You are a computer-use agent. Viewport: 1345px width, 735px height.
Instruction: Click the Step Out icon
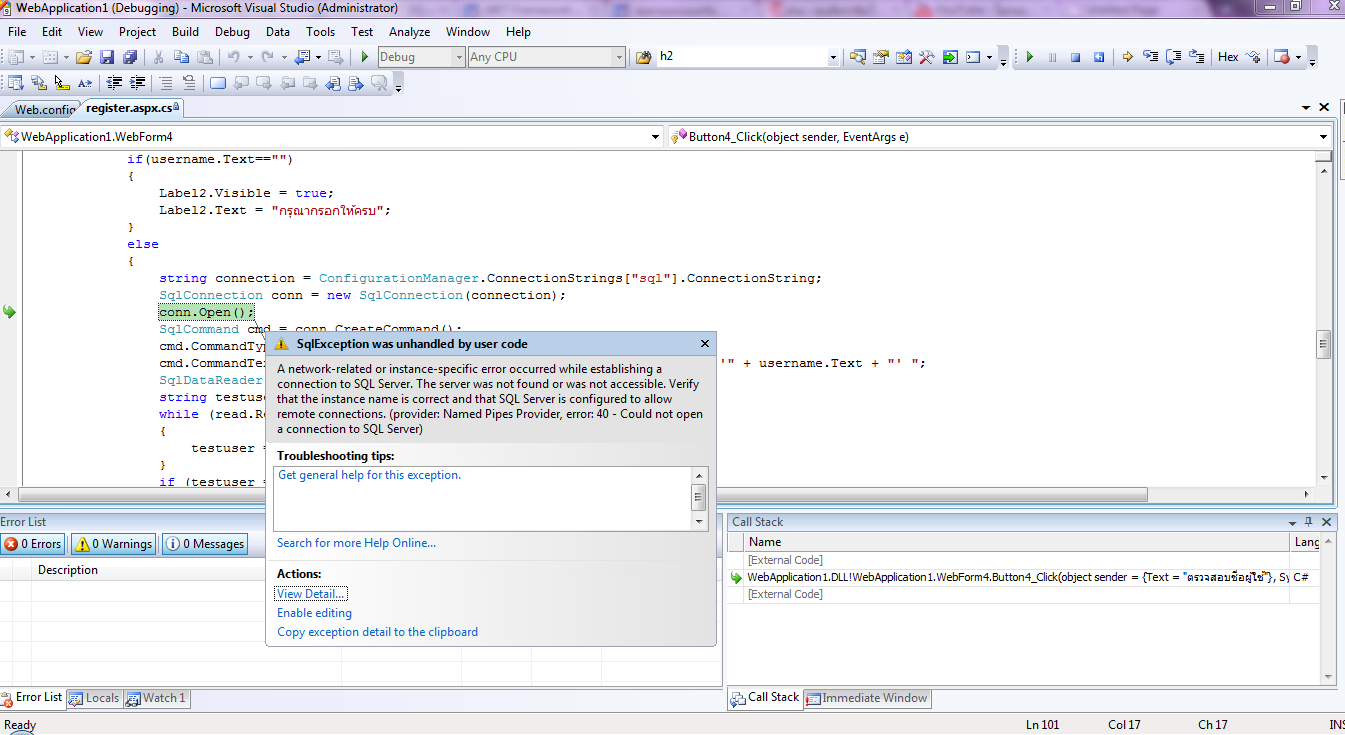pos(1196,57)
